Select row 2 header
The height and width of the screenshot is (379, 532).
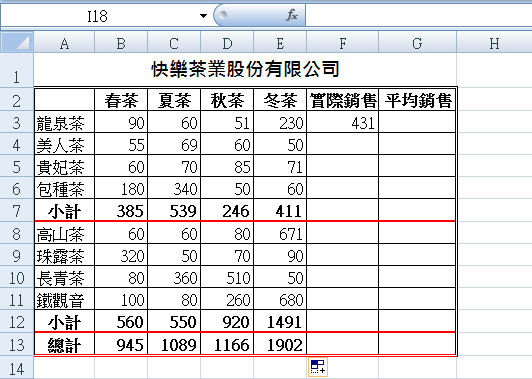[x=17, y=99]
